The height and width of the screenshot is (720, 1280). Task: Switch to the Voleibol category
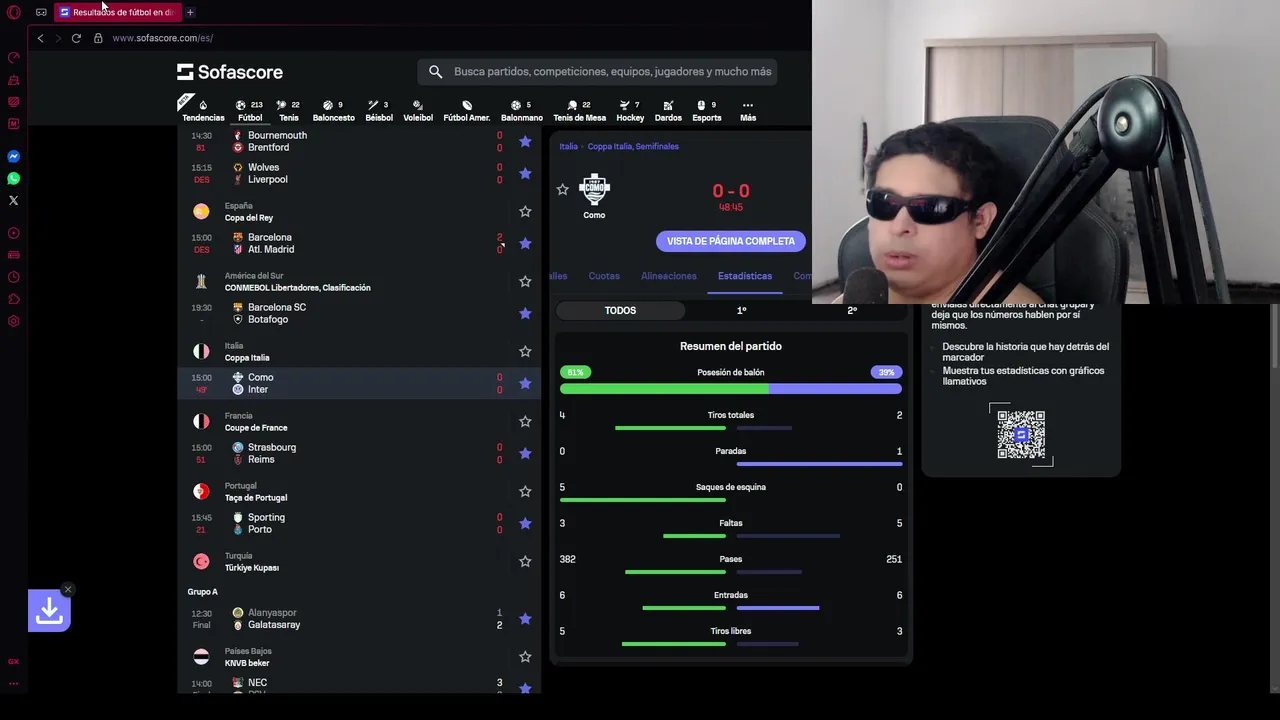pos(418,110)
